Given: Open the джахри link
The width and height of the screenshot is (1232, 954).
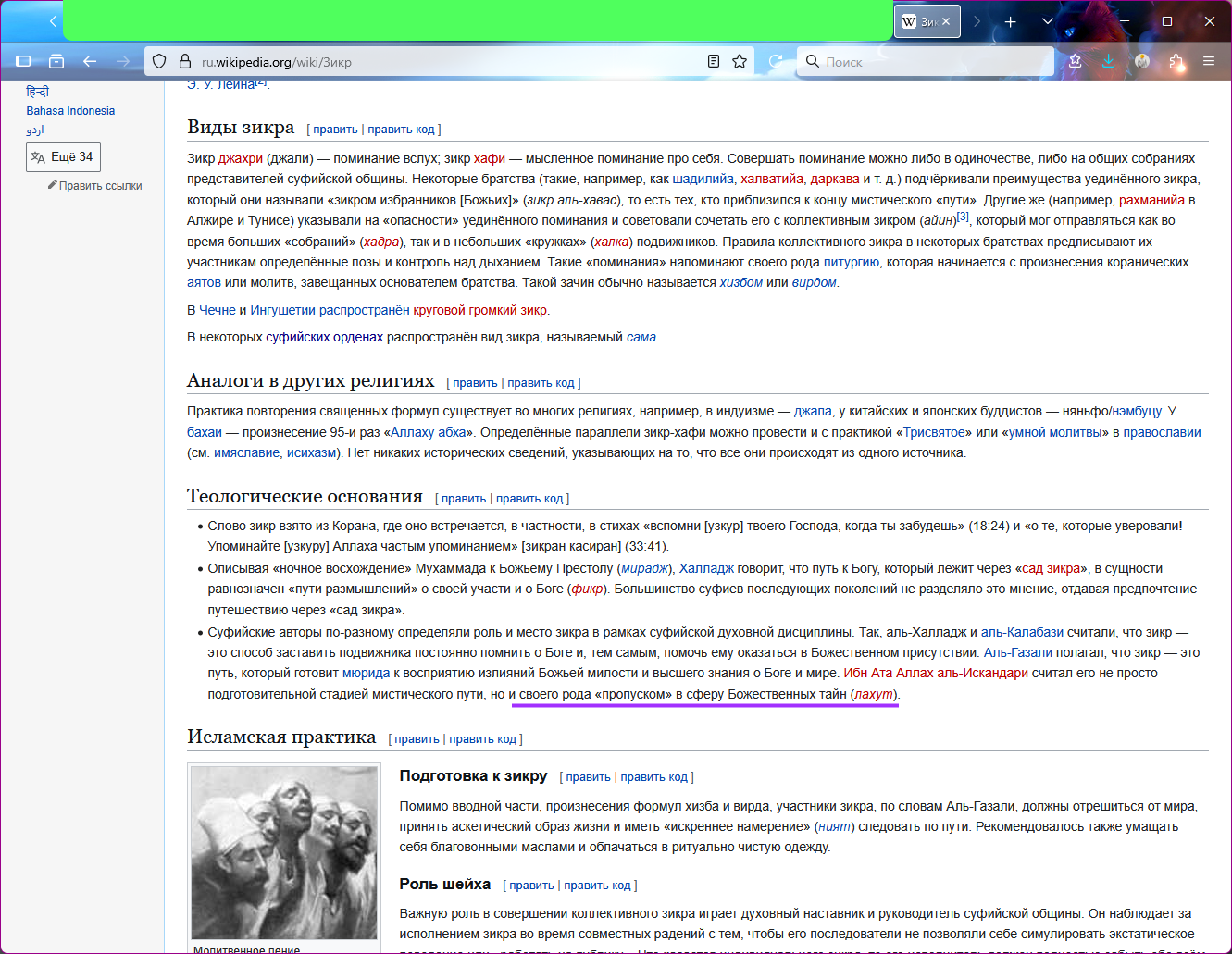Looking at the screenshot, I should [241, 158].
